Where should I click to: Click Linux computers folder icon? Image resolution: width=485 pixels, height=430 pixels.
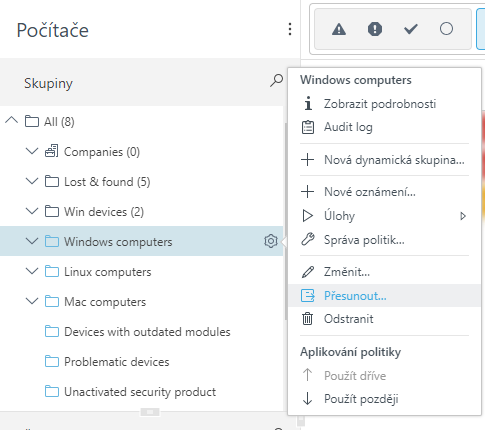point(52,271)
